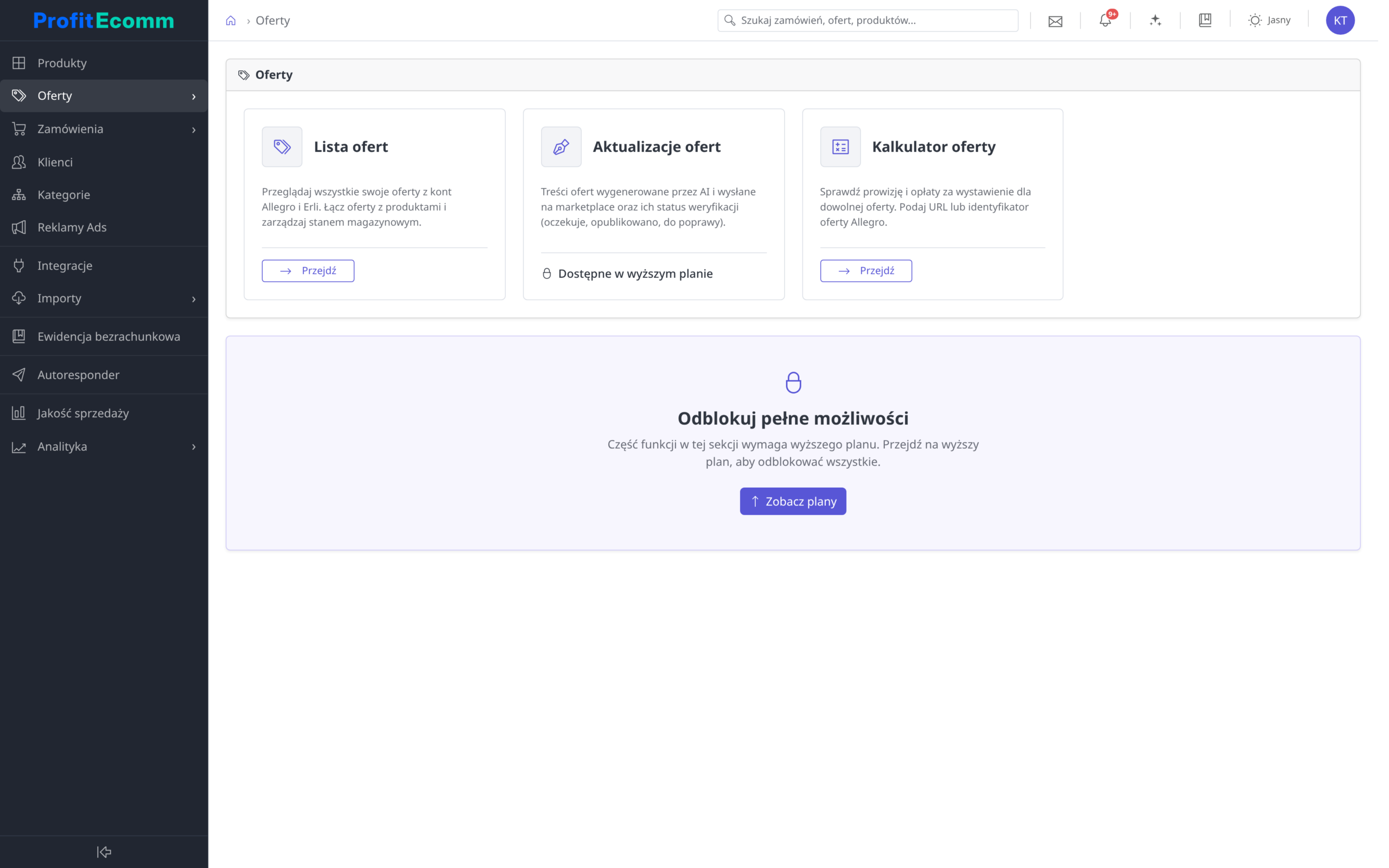Click the Jakość sprzedaży bar chart icon
Screen dimensions: 1389x868
click(x=19, y=413)
